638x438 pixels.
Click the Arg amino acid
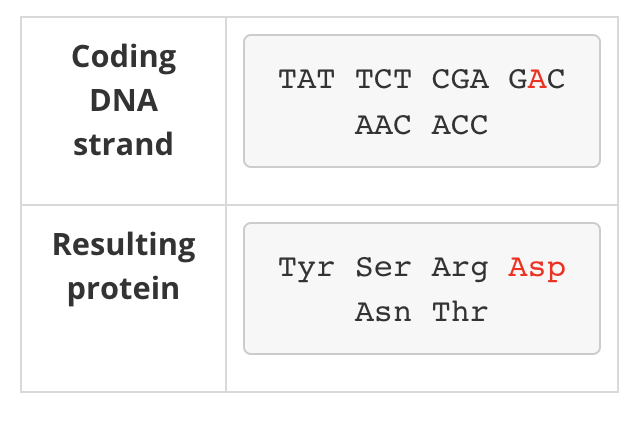tap(460, 268)
